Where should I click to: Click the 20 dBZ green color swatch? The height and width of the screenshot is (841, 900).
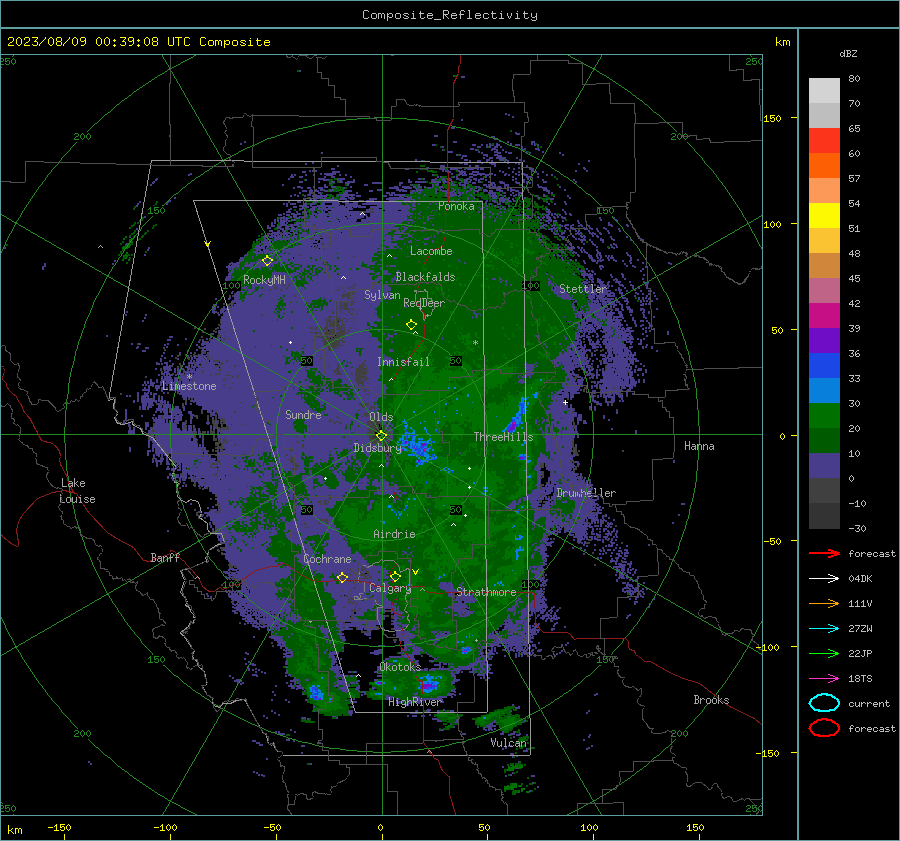pos(824,440)
